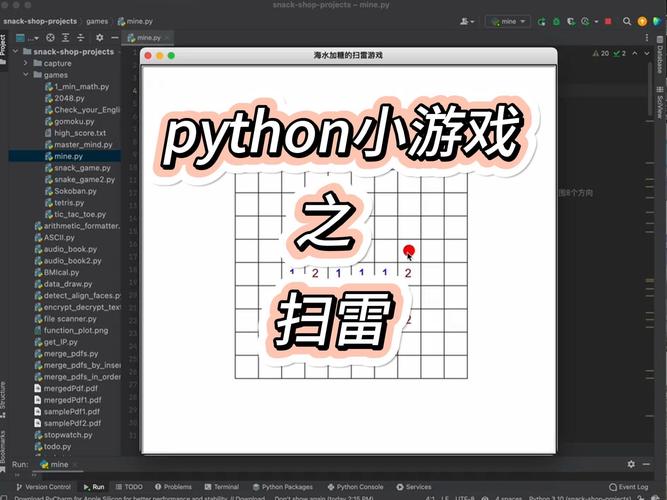Open the JetBrains Toolbox colorful icon
This screenshot has width=667, height=500.
pyautogui.click(x=657, y=21)
